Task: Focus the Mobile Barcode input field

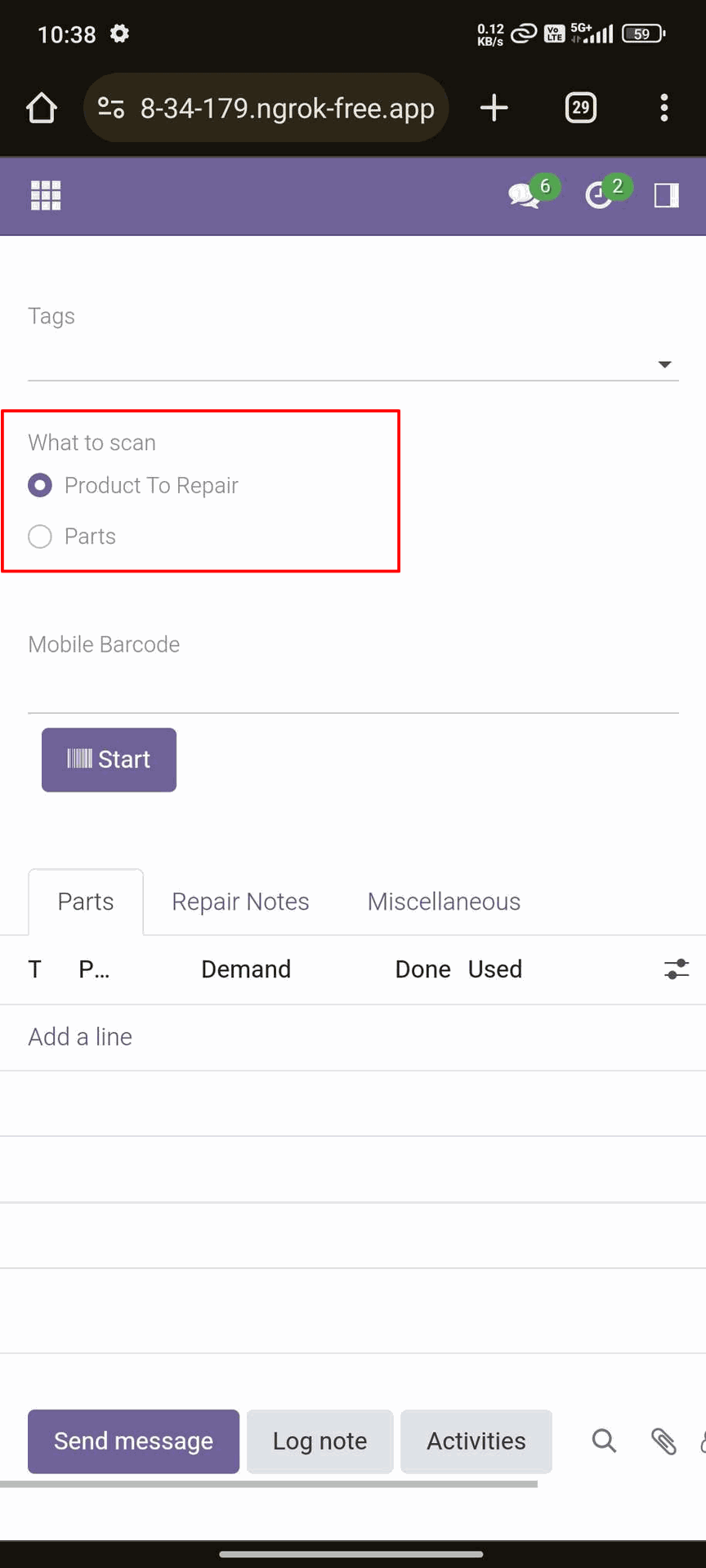Action: 353,688
